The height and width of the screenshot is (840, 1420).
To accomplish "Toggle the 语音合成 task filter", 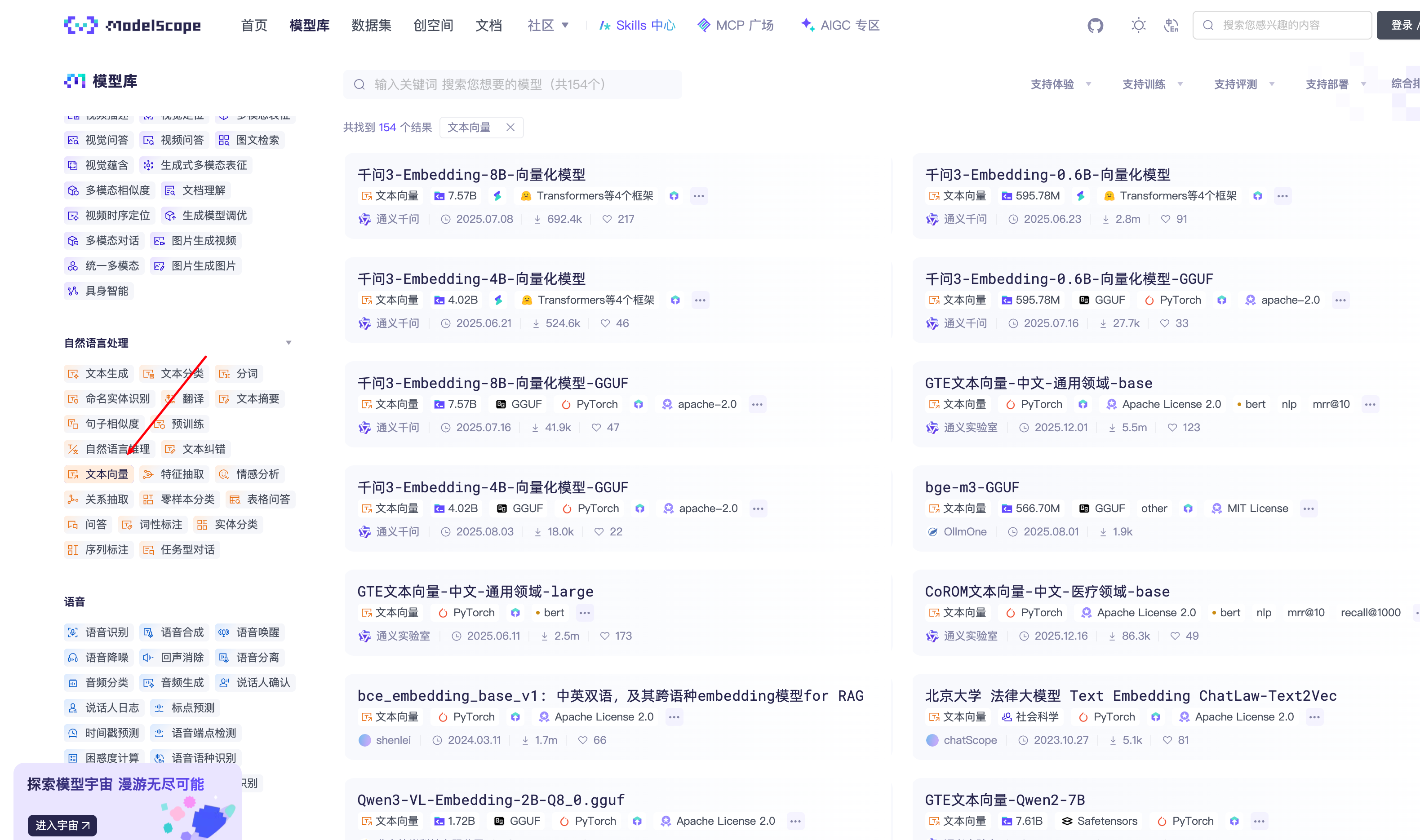I will click(174, 632).
